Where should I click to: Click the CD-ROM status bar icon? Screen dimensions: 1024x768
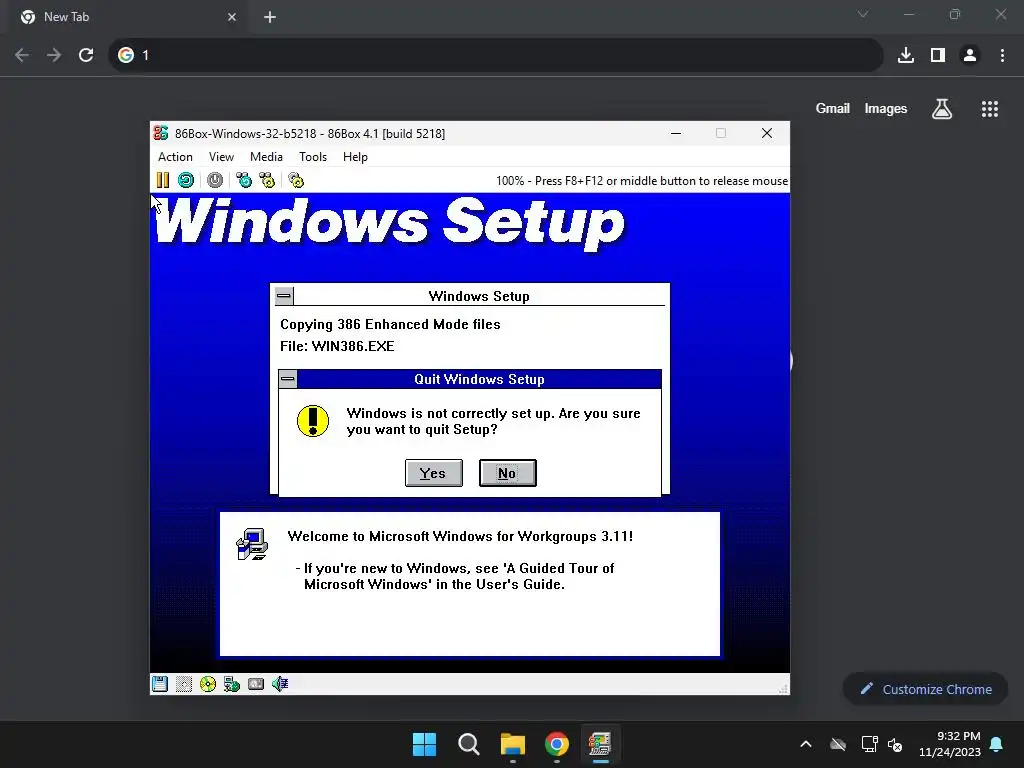point(208,684)
